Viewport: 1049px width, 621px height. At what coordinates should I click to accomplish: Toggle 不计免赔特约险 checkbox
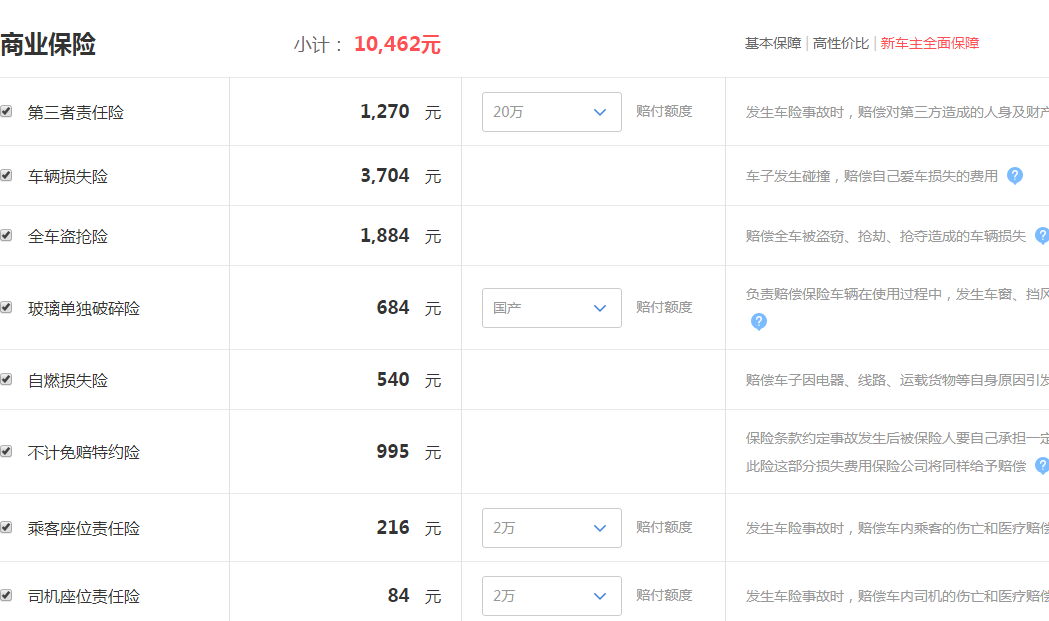pyautogui.click(x=6, y=452)
